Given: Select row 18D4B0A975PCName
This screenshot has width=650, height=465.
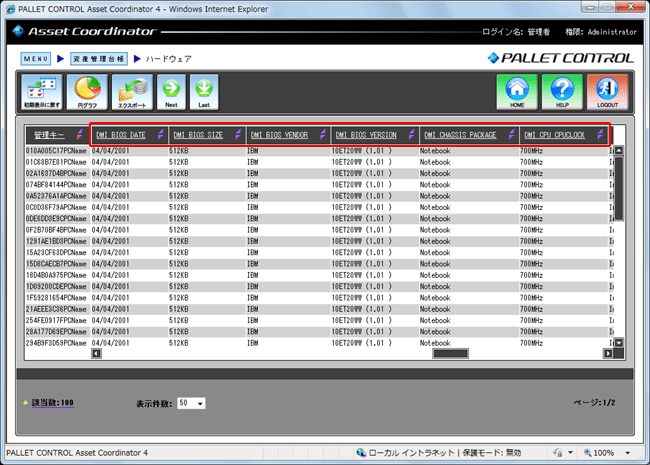Looking at the screenshot, I should click(x=319, y=275).
